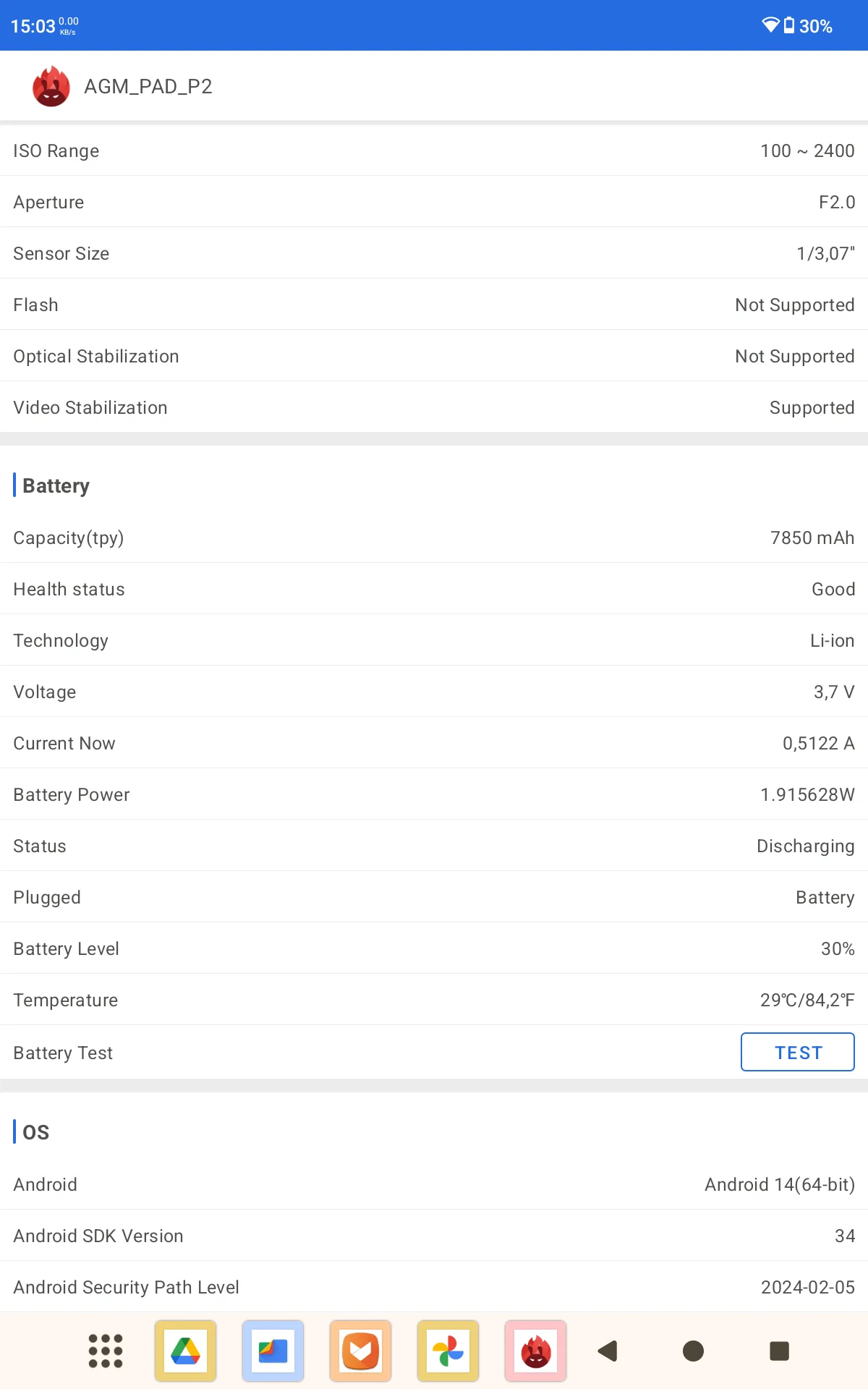Tap the Android SDK Version row
Screen dimensions: 868x1389
click(434, 1236)
